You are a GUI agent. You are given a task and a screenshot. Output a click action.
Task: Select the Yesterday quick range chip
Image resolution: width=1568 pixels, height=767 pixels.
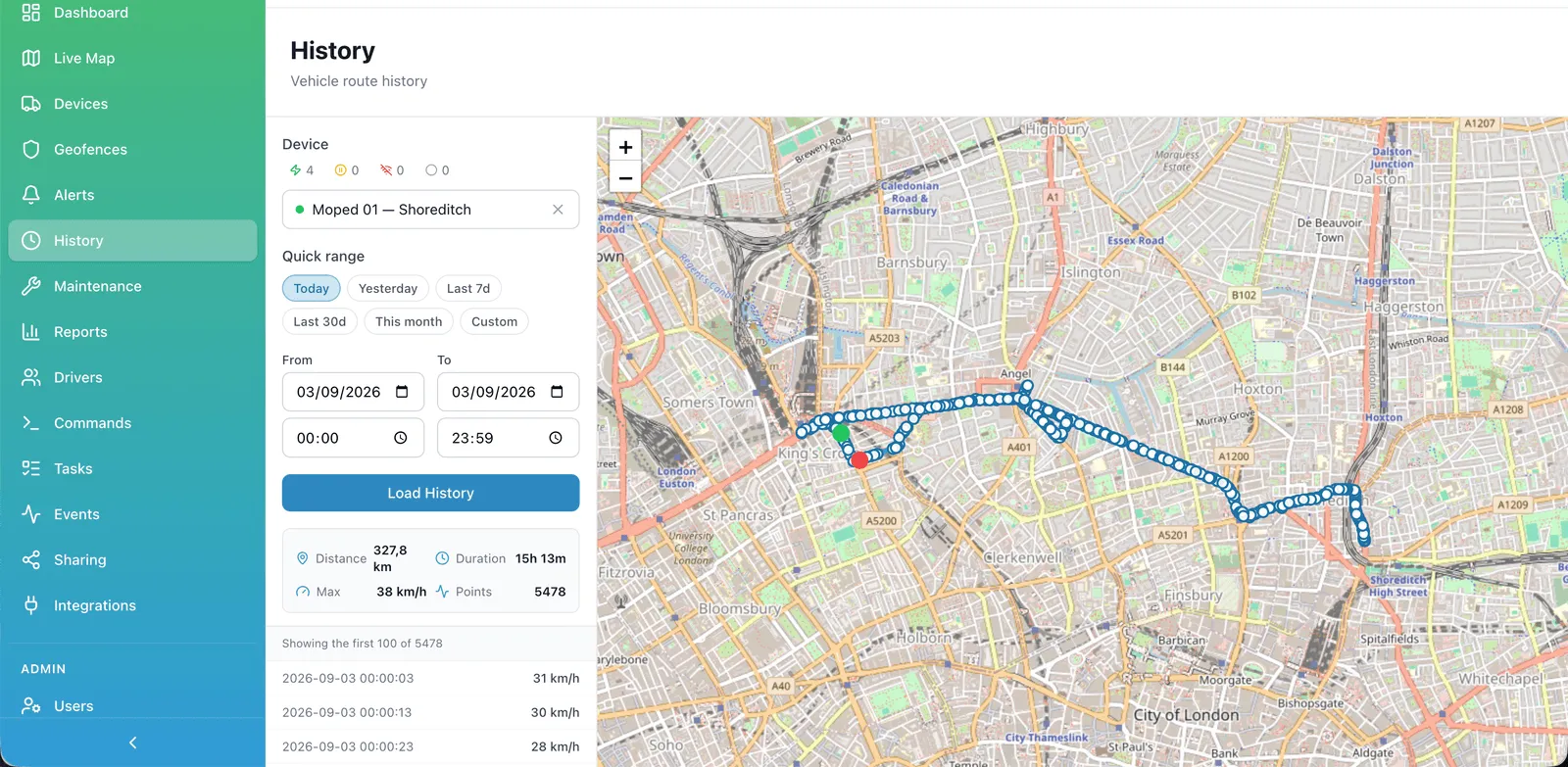click(388, 288)
